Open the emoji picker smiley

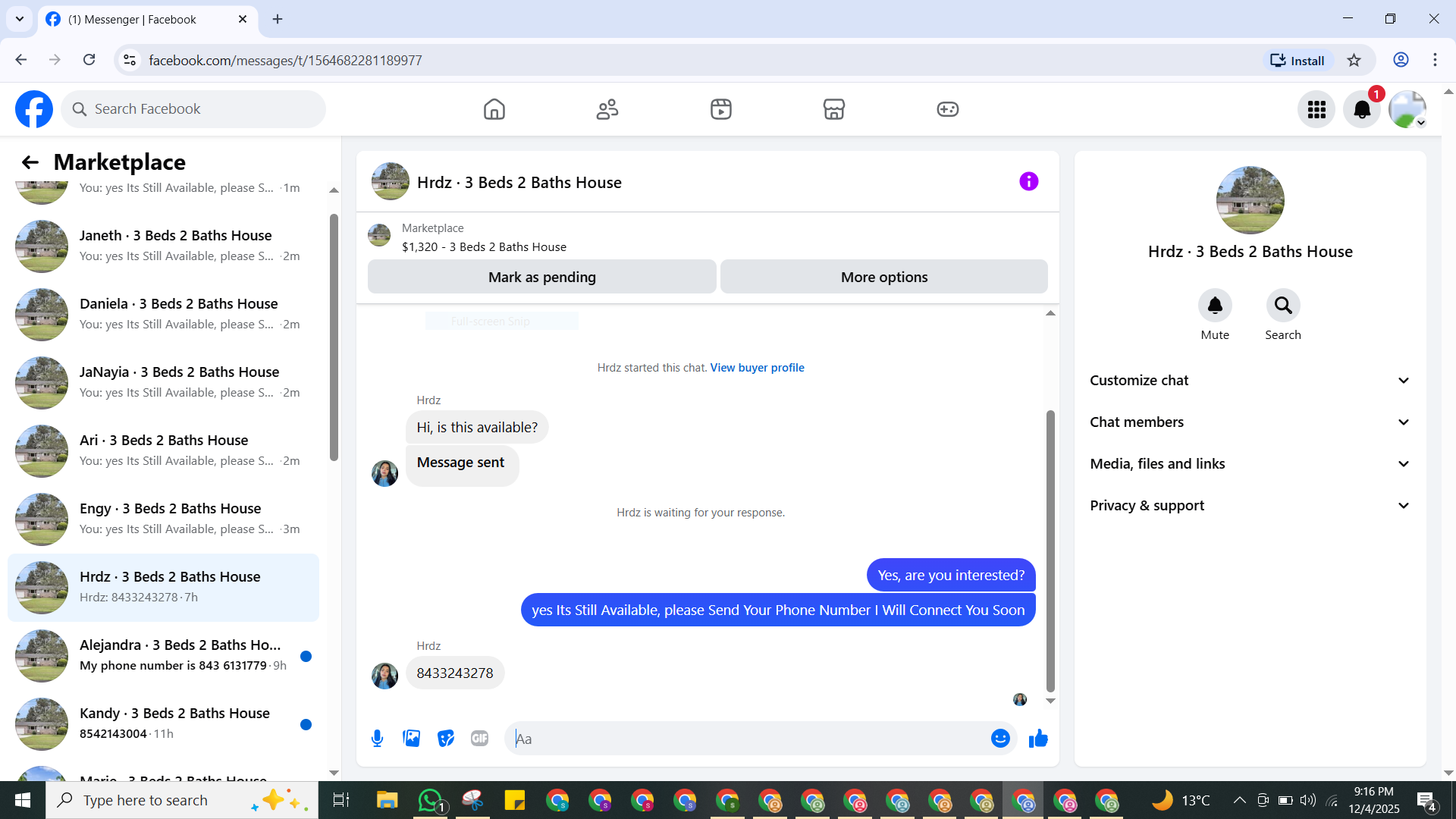point(1000,738)
